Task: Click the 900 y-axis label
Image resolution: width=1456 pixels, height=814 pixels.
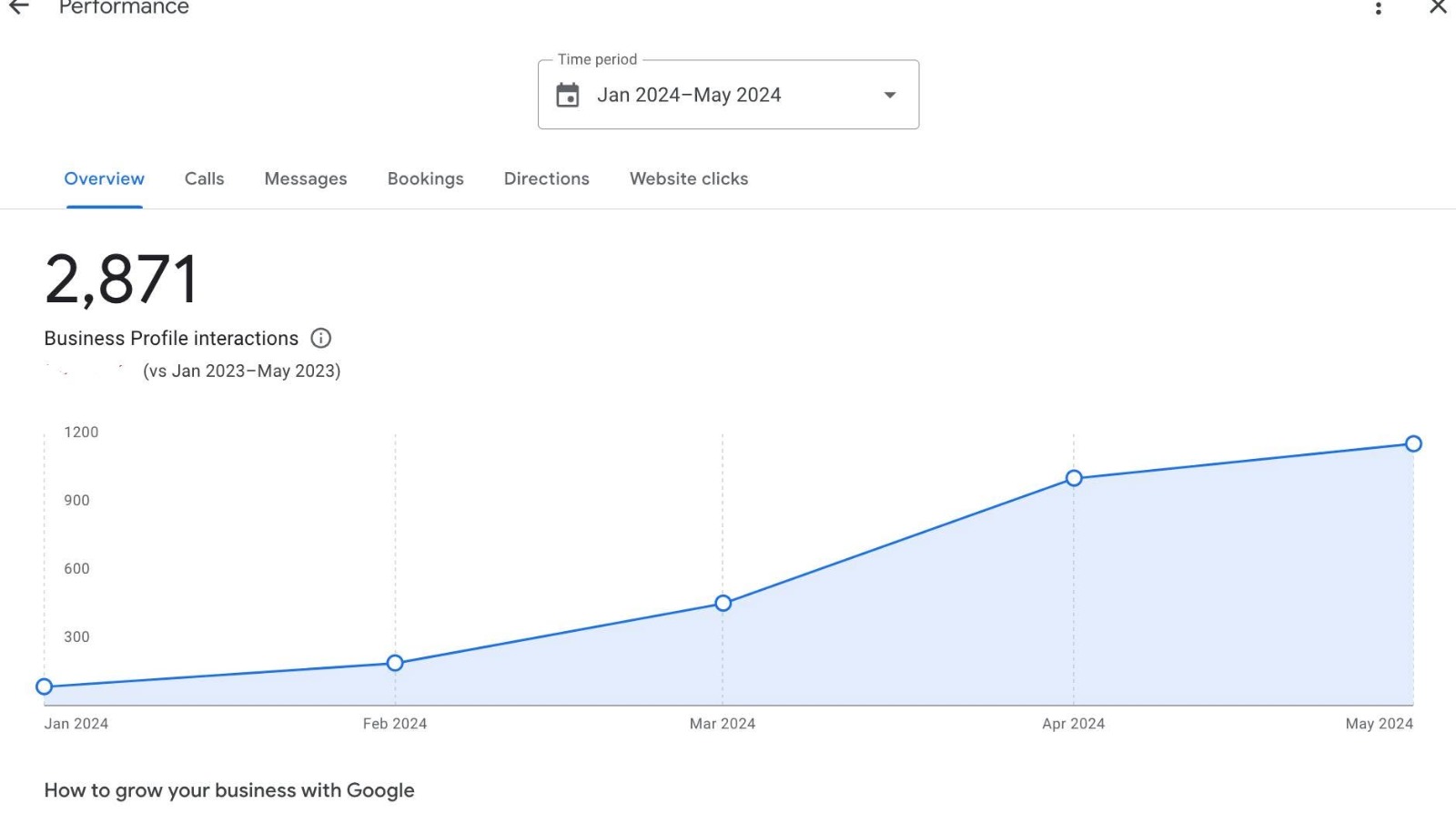Action: [x=76, y=500]
